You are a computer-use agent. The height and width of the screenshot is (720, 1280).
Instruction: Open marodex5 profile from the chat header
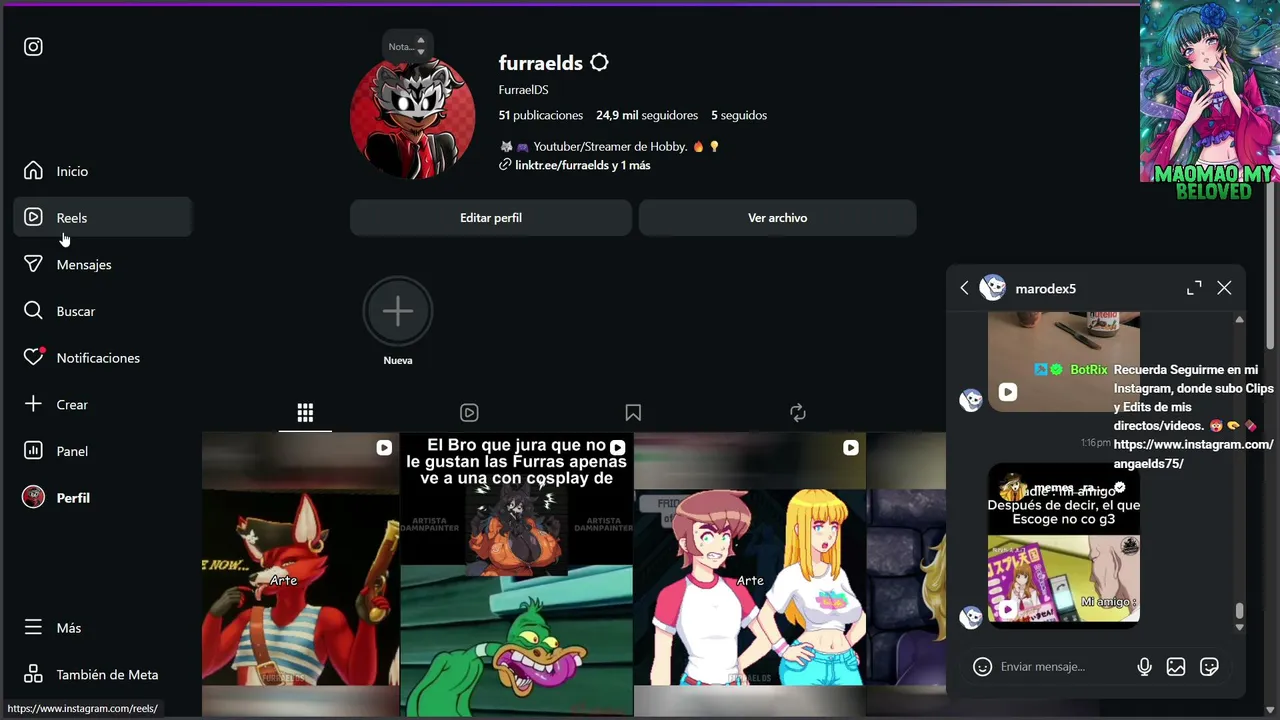1029,288
